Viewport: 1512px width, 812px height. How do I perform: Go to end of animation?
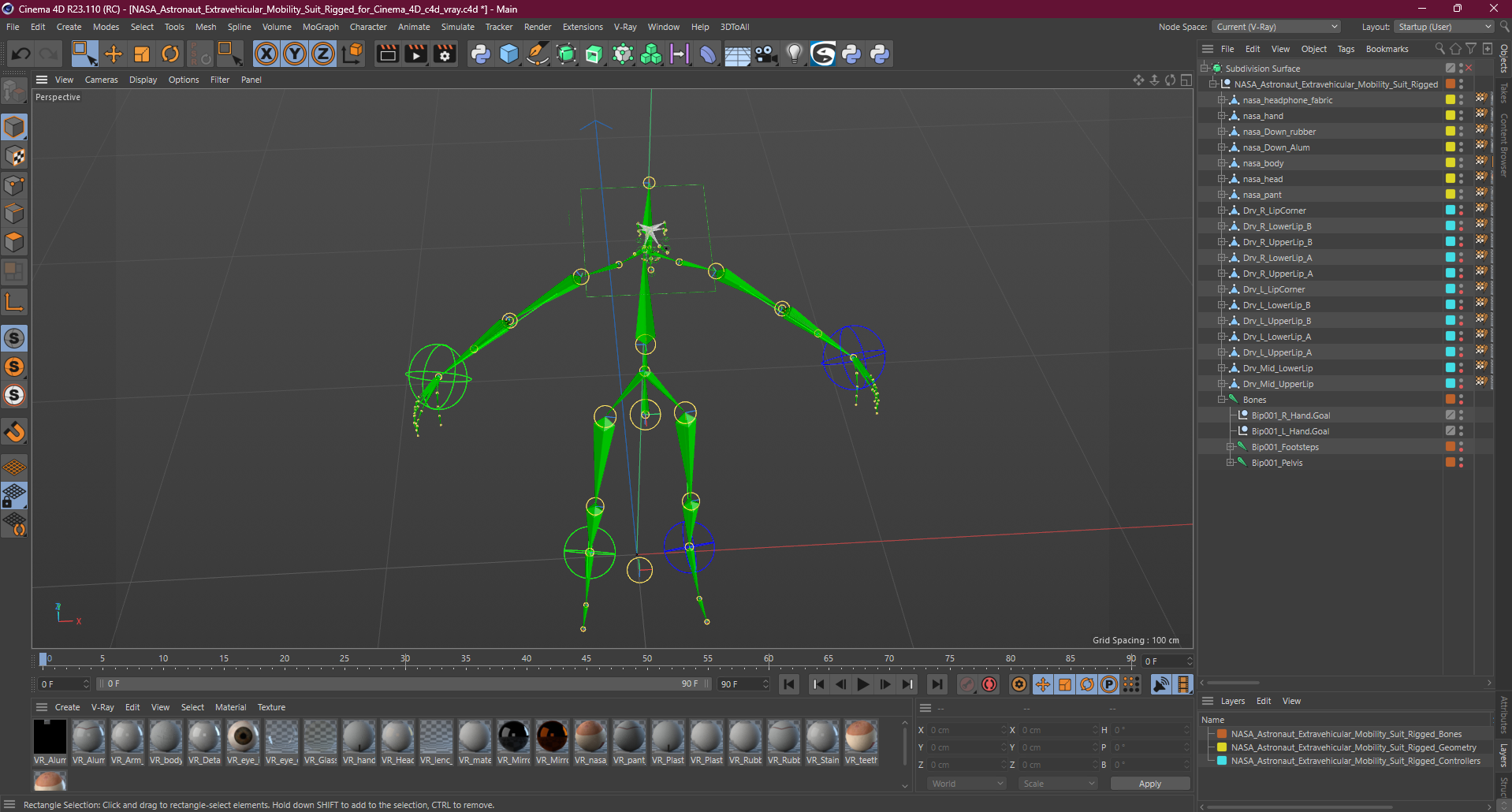937,684
